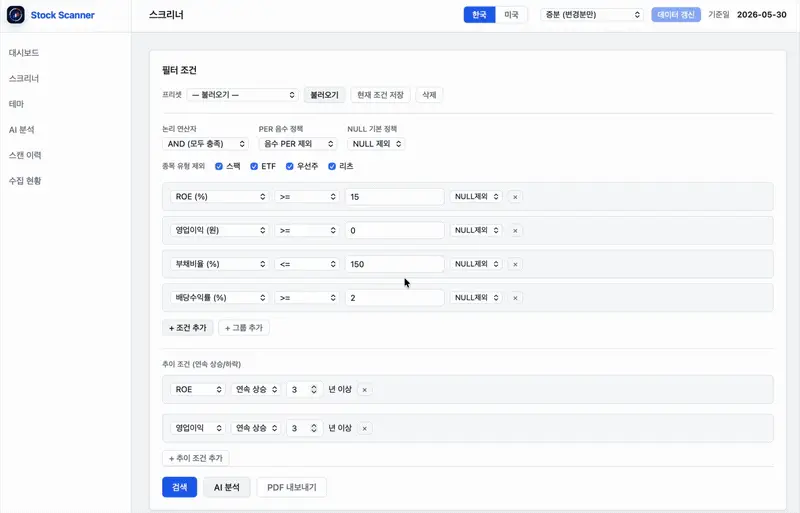Image resolution: width=800 pixels, height=513 pixels.
Task: Open the 영업이익 (원) field selector
Action: click(220, 230)
